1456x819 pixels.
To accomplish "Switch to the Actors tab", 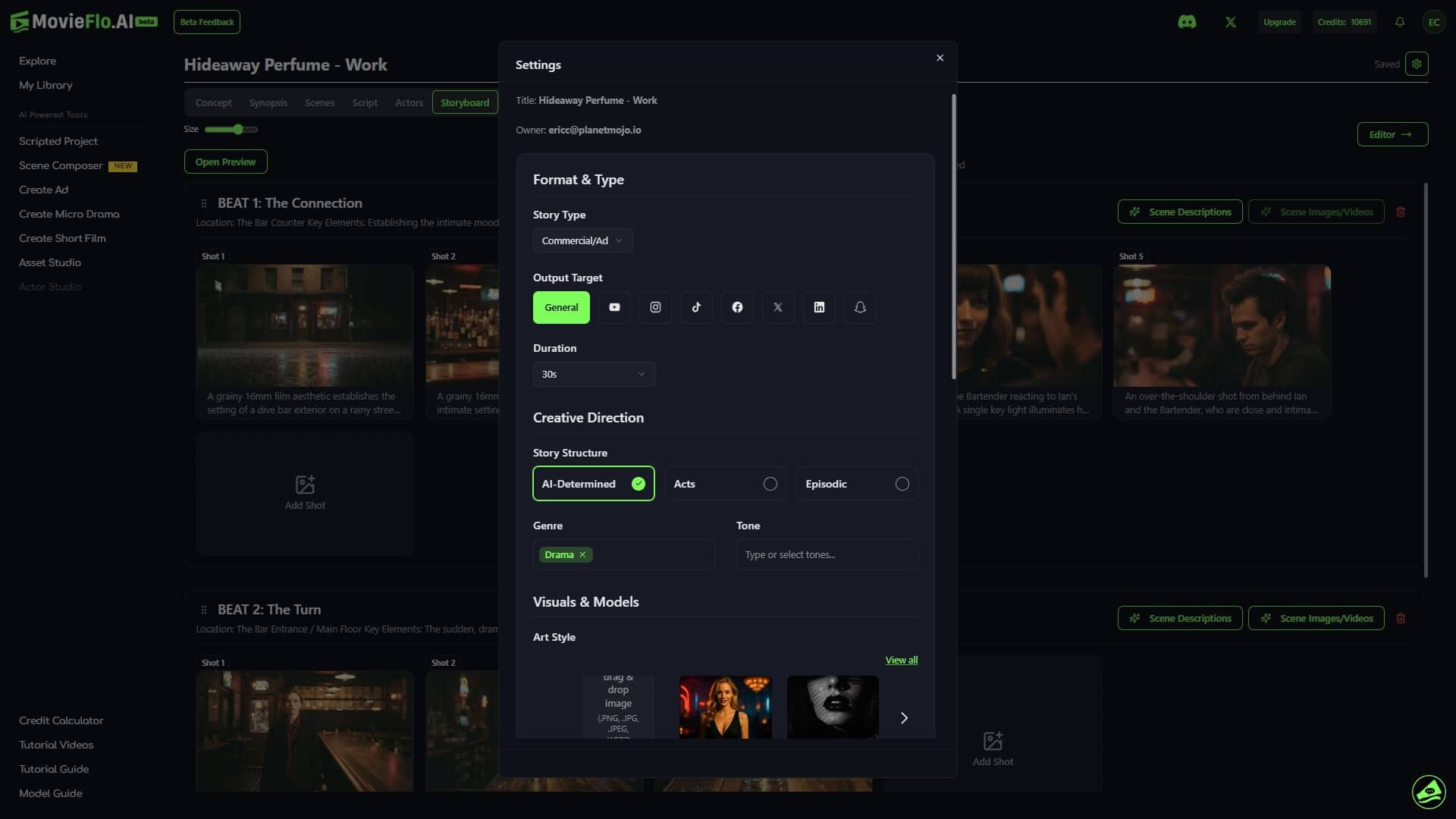I will 409,102.
